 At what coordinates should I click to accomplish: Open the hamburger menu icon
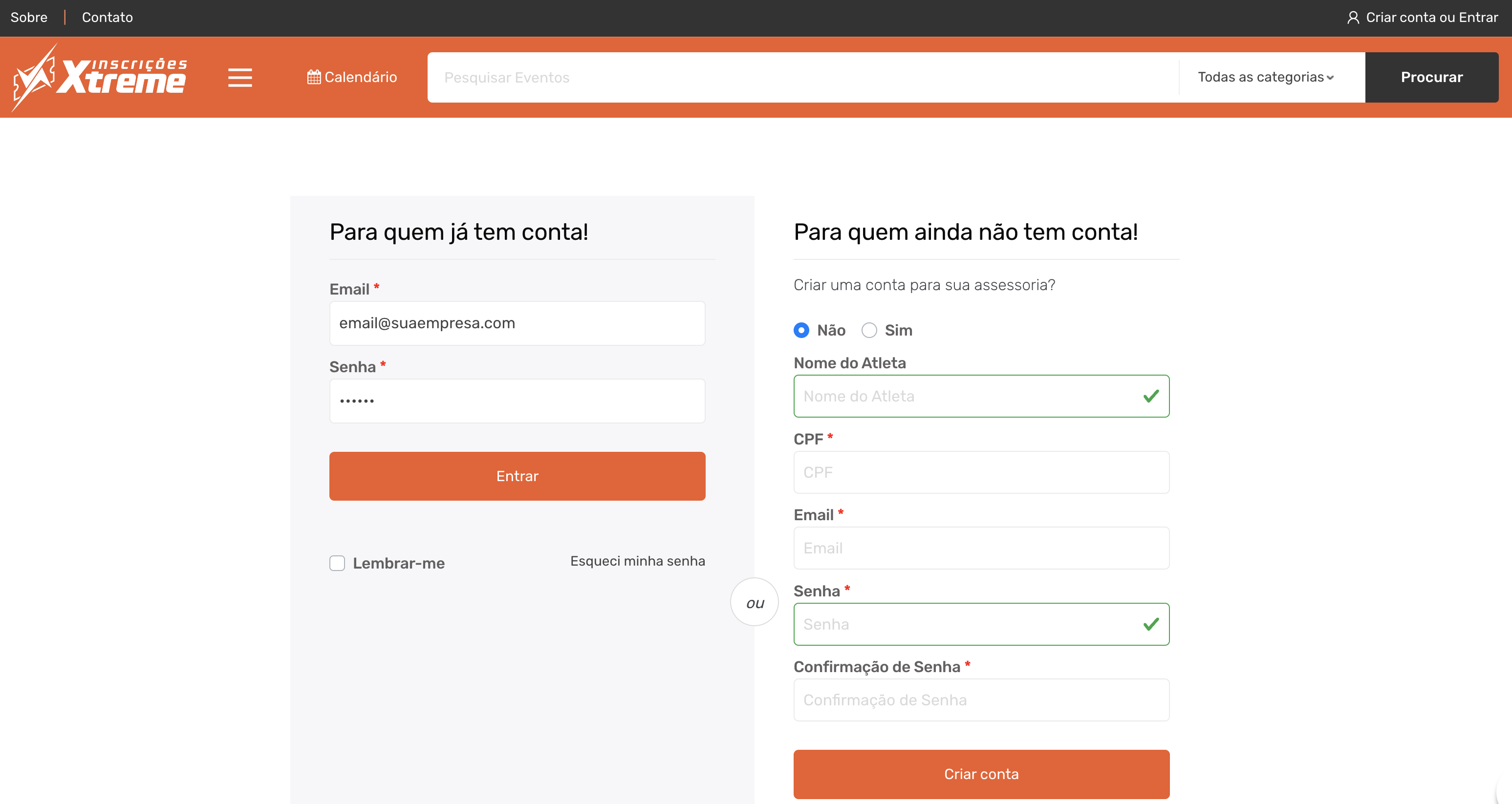[239, 78]
